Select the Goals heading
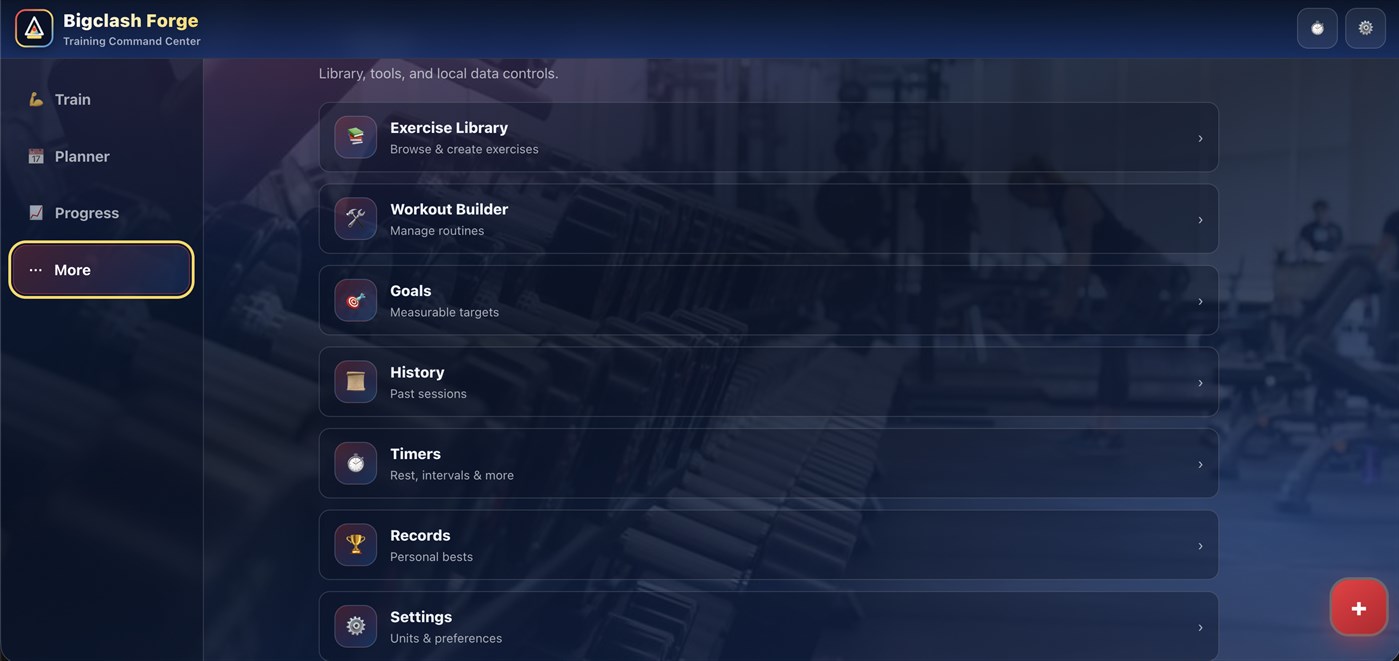1399x661 pixels. [410, 290]
